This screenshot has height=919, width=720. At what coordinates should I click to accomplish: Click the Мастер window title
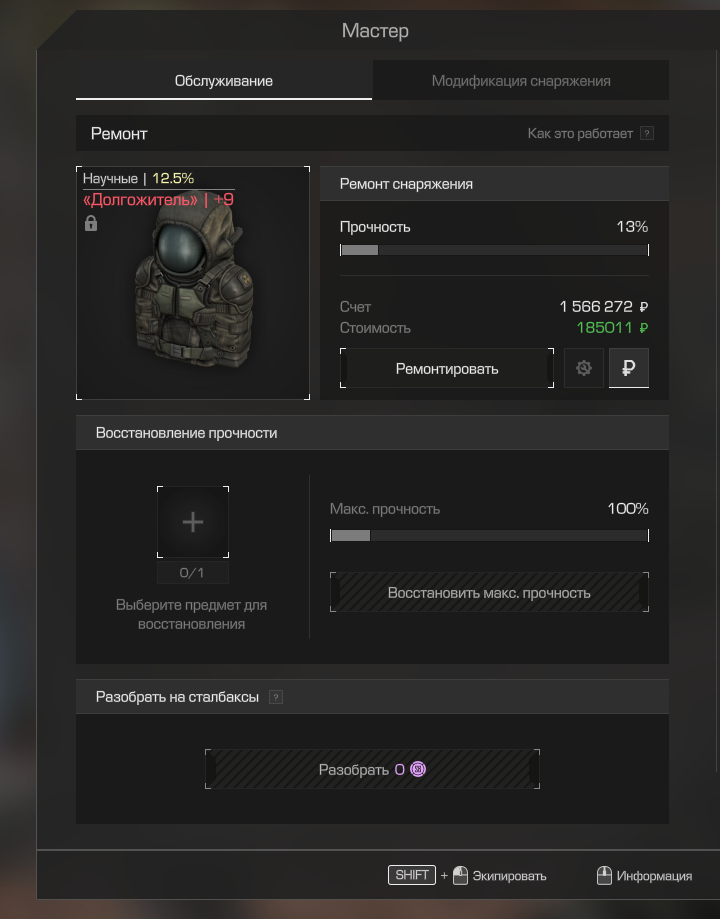[375, 30]
